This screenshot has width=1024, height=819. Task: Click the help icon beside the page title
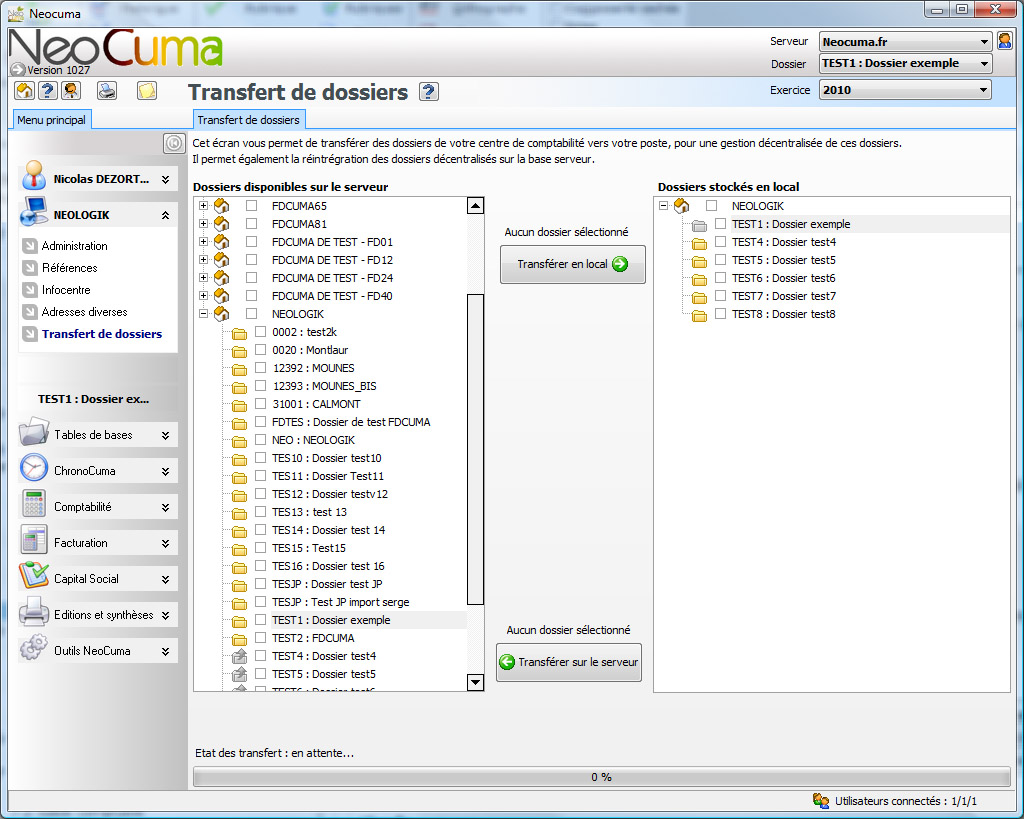pyautogui.click(x=428, y=92)
